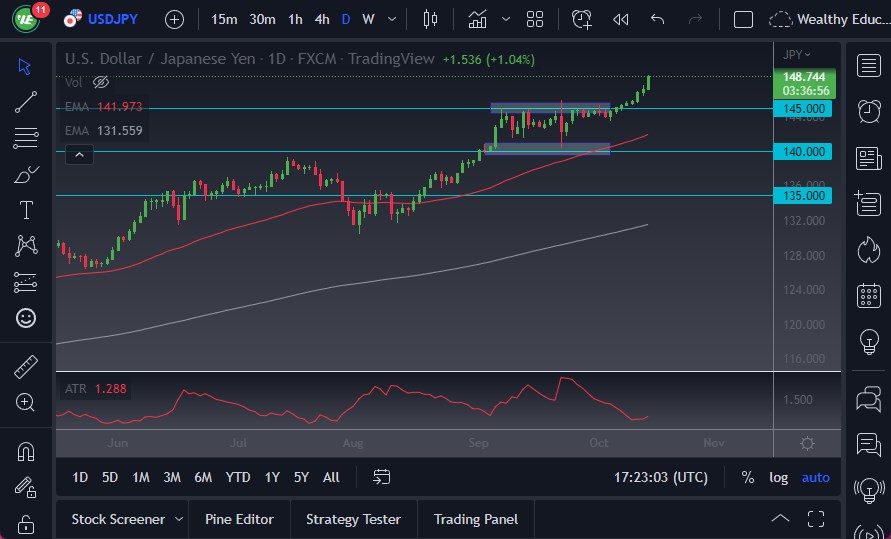The width and height of the screenshot is (891, 539).
Task: Open the hotlists flame icon
Action: [x=869, y=250]
